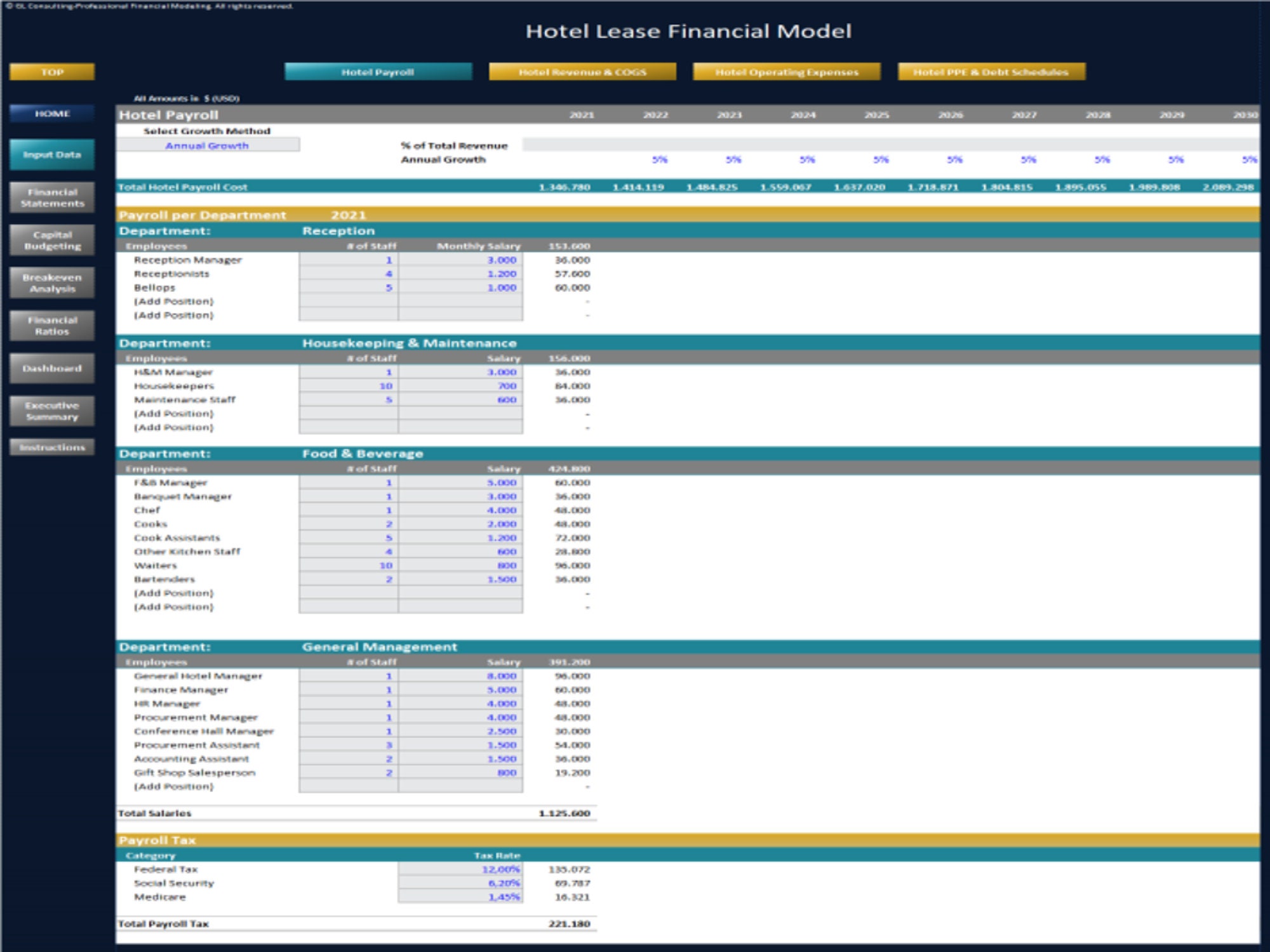The image size is (1270, 952).
Task: Open Financial Ratios
Action: point(52,326)
